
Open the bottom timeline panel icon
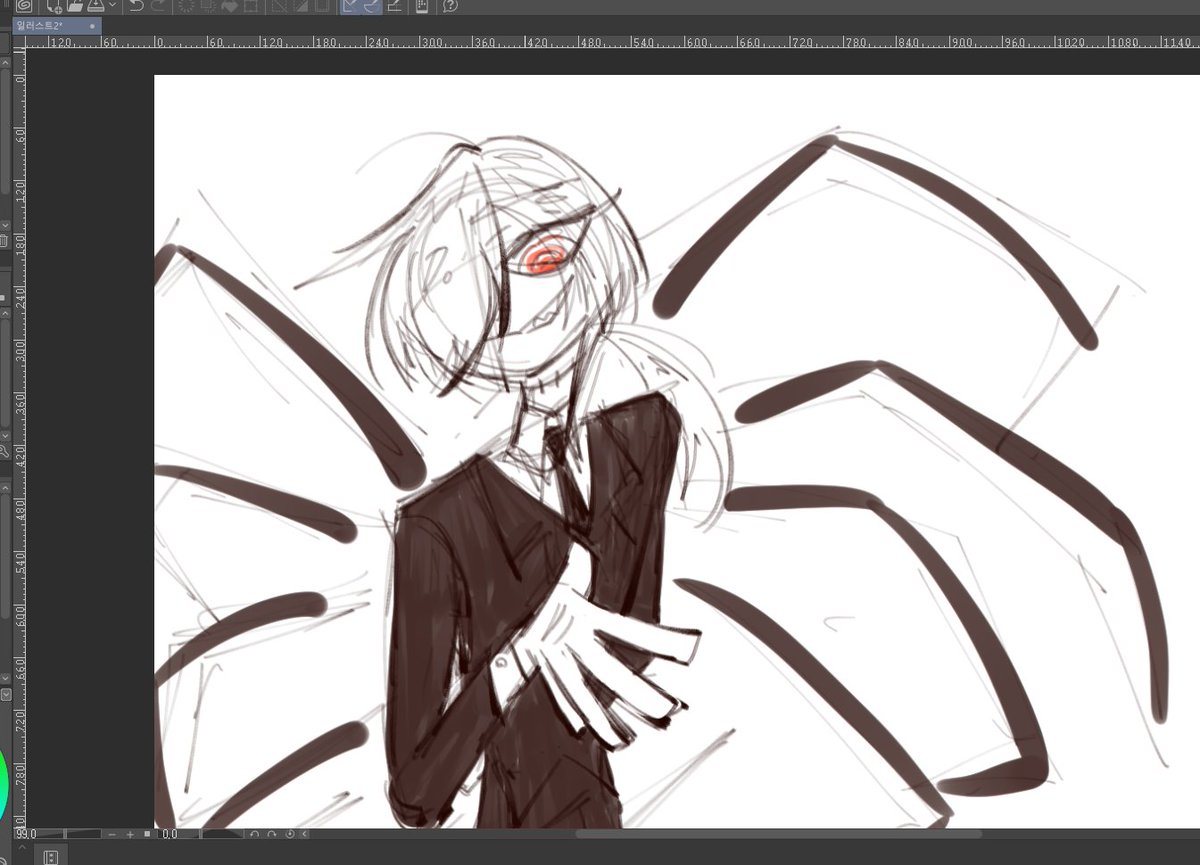[x=51, y=857]
